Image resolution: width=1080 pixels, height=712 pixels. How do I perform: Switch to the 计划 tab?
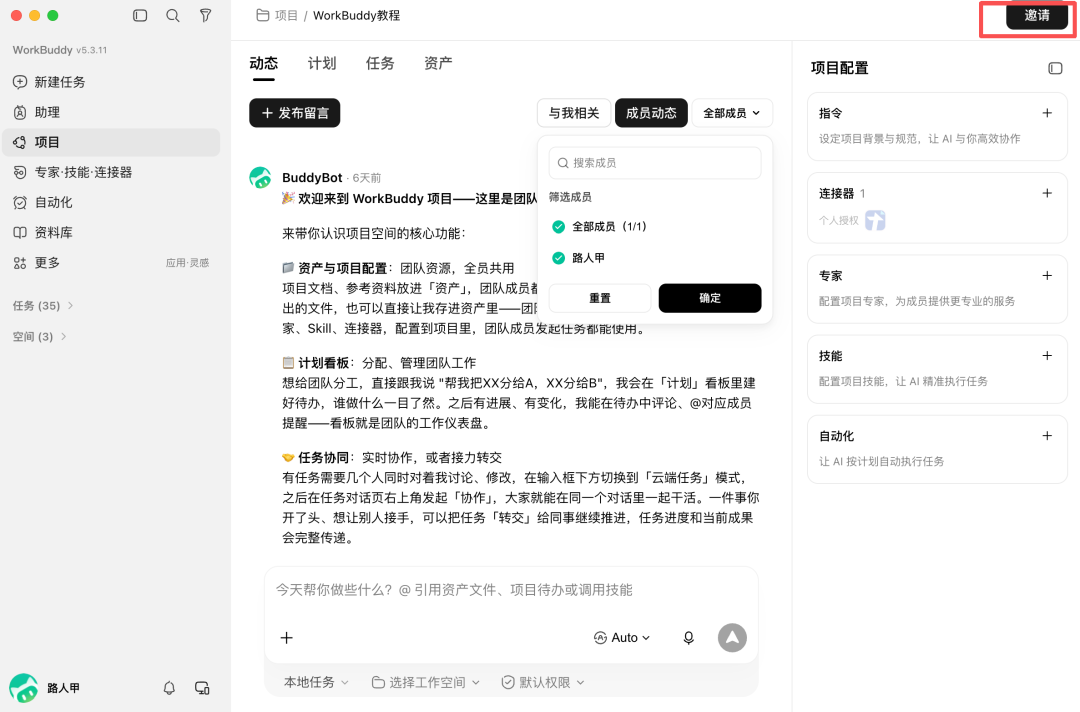point(322,63)
